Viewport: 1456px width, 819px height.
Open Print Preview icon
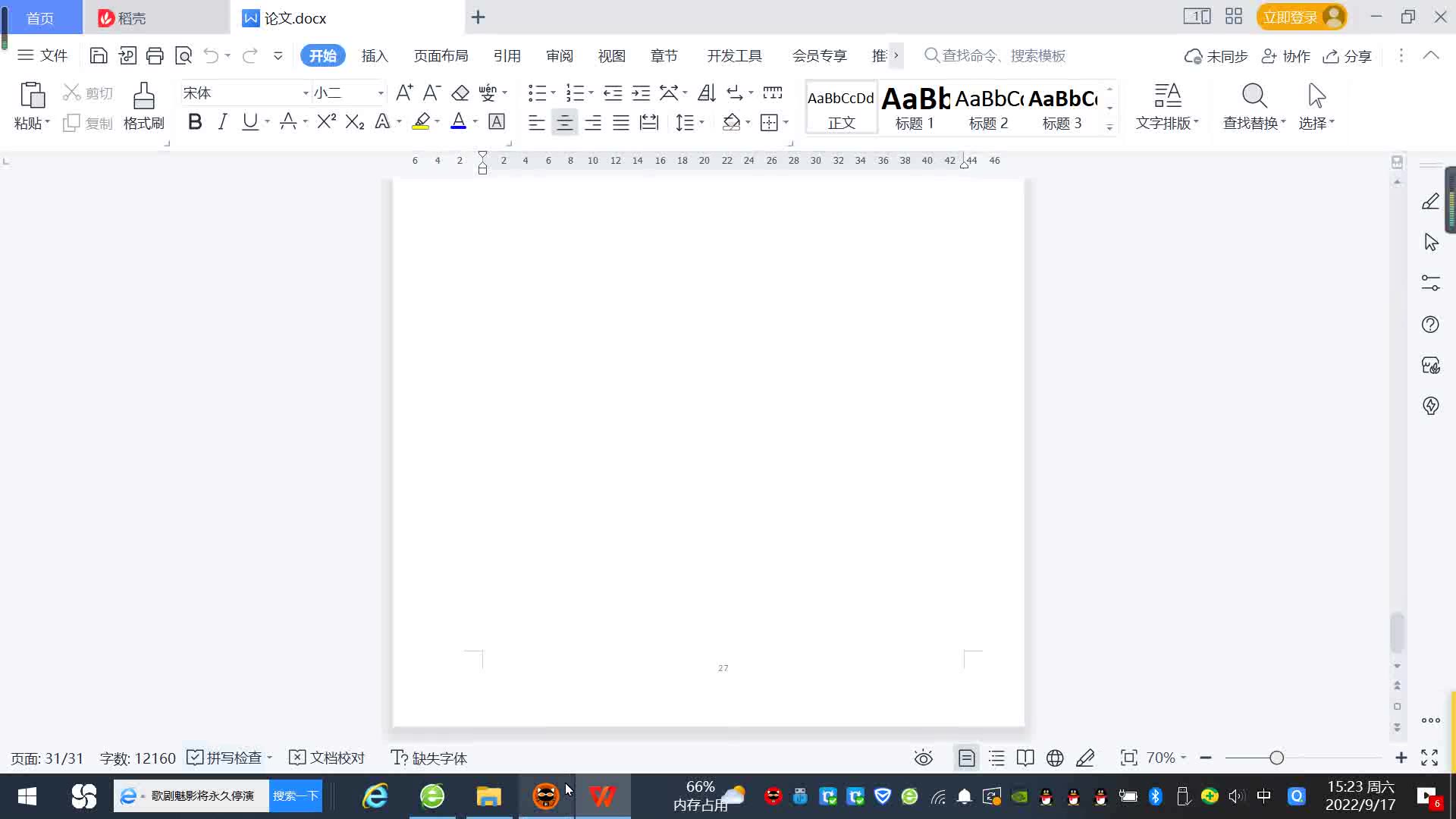[x=183, y=55]
